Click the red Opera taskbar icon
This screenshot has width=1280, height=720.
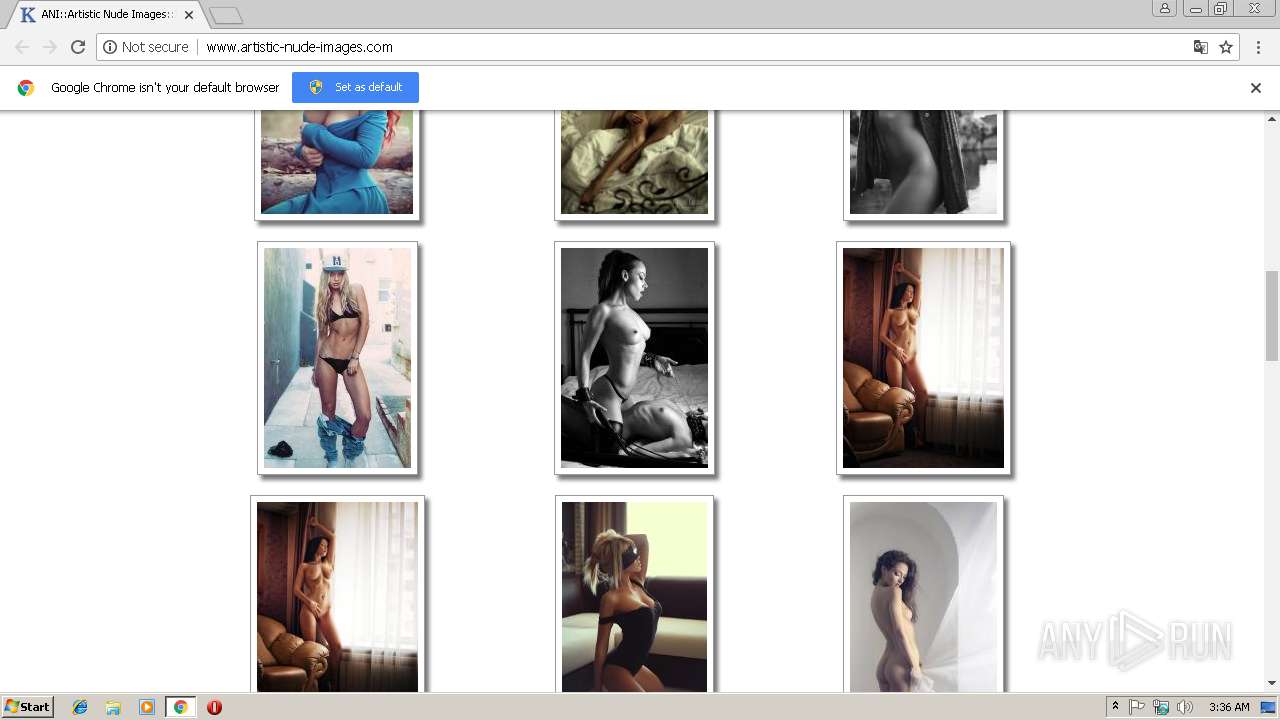[214, 707]
